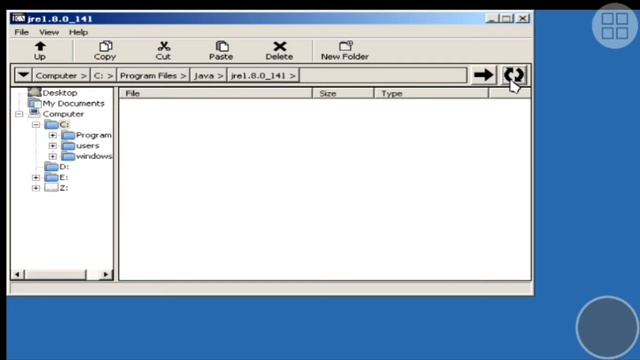This screenshot has height=360, width=640.
Task: Open the Help menu
Action: tap(78, 32)
